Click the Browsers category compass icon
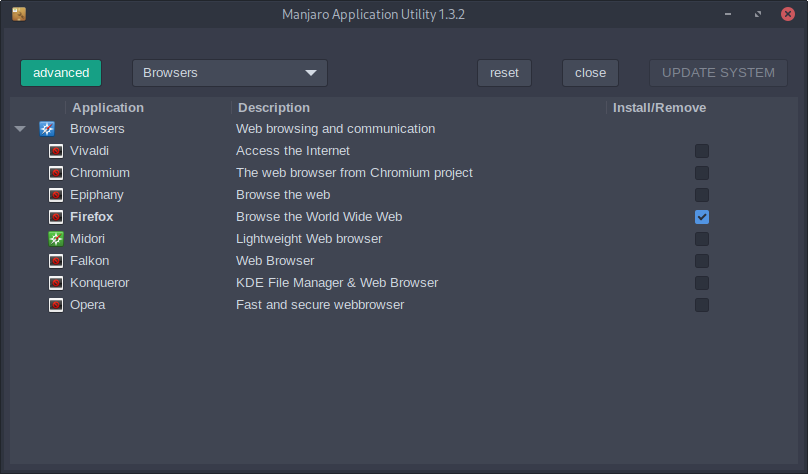The height and width of the screenshot is (474, 808). pyautogui.click(x=47, y=129)
